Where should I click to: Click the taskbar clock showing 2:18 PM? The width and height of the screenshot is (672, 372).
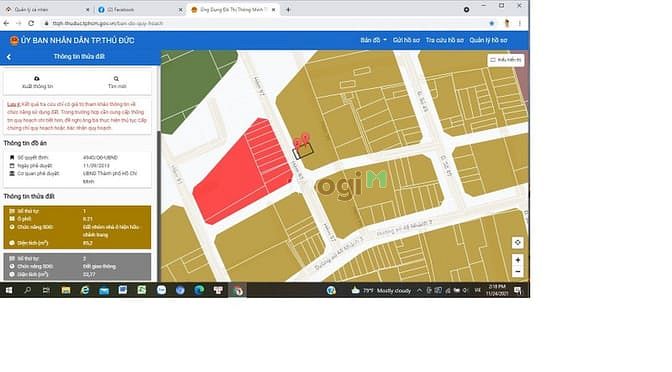497,290
